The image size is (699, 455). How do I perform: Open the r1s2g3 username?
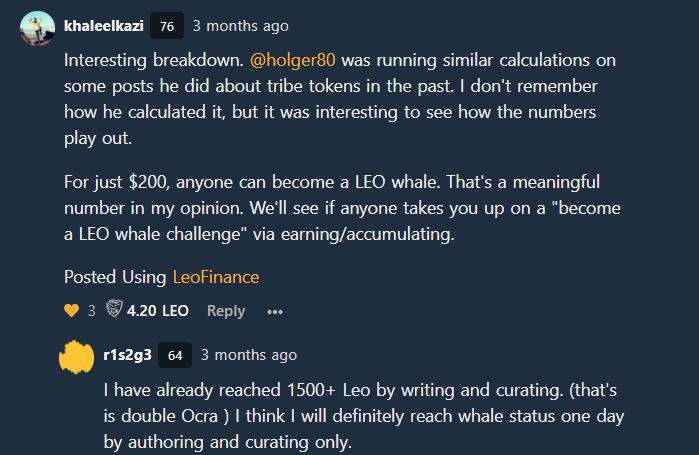127,355
